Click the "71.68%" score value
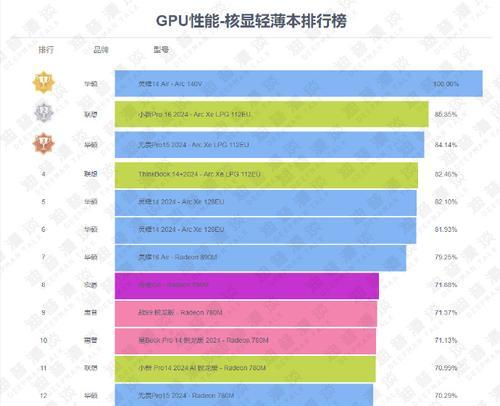This screenshot has width=500, height=406. tap(446, 285)
